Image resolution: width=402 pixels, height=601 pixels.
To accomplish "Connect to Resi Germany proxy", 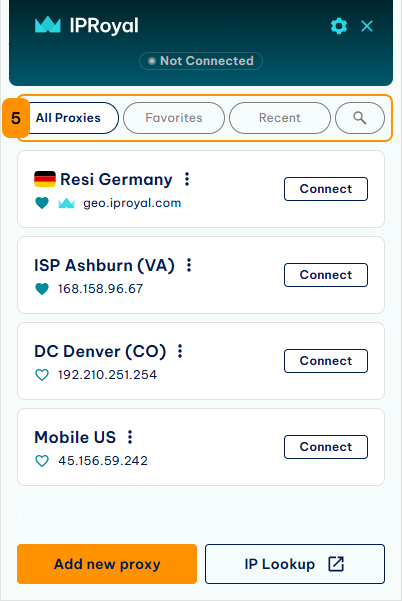I will [x=326, y=189].
